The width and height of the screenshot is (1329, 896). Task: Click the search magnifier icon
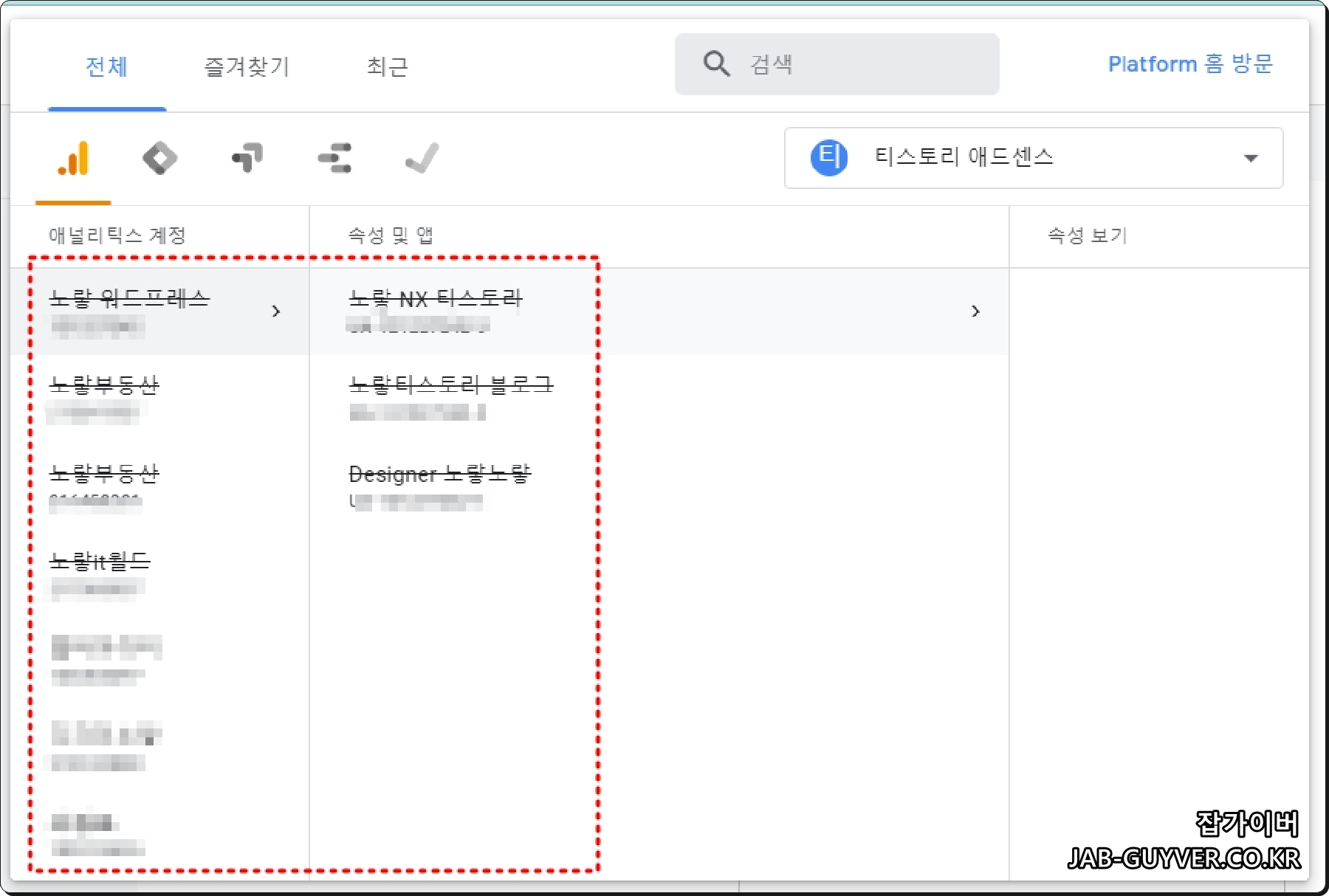(x=716, y=63)
